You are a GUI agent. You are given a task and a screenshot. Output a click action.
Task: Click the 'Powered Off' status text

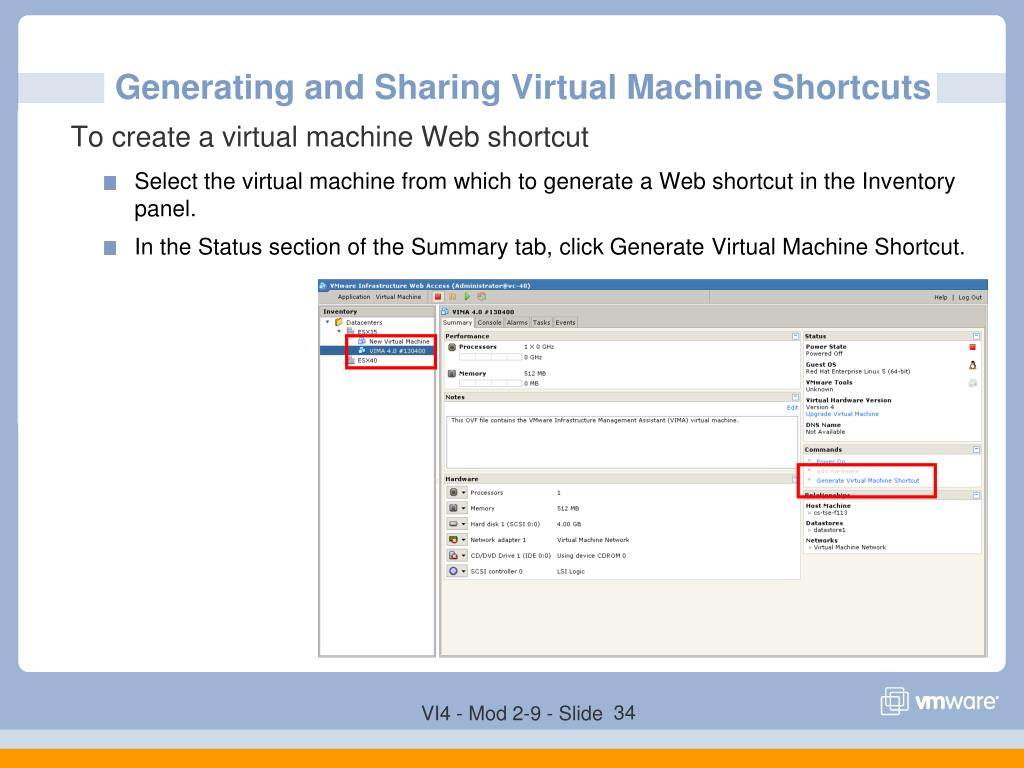pos(824,353)
